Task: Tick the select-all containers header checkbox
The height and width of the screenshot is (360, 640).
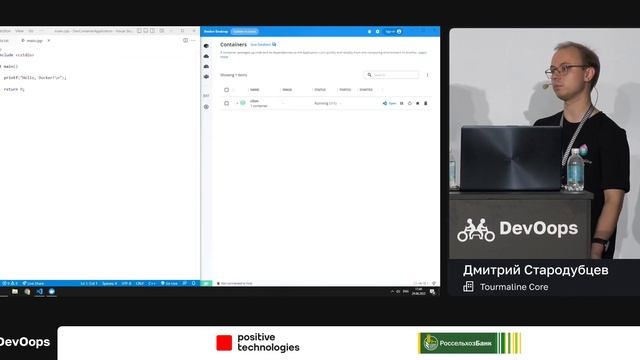Action: 227,90
